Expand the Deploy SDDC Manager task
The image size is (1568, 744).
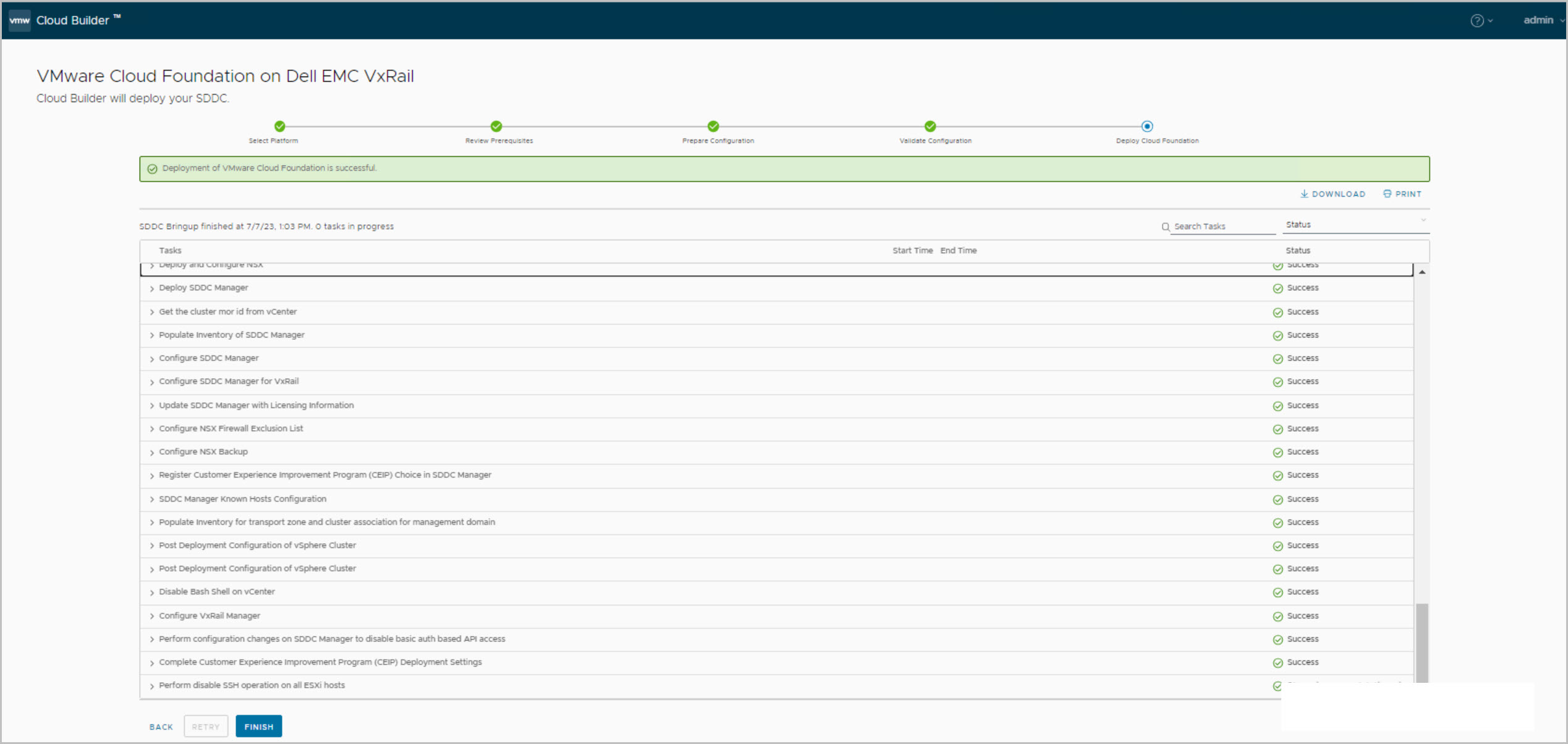pos(152,289)
